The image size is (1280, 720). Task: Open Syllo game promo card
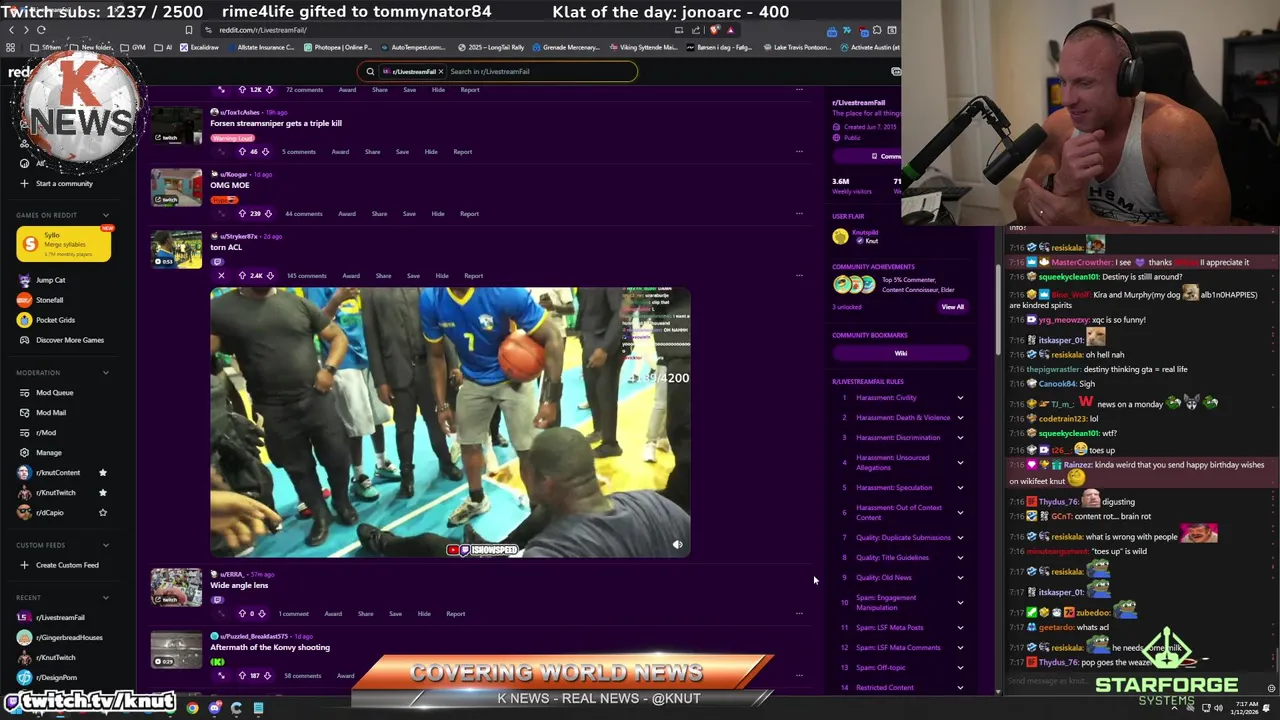click(x=63, y=244)
